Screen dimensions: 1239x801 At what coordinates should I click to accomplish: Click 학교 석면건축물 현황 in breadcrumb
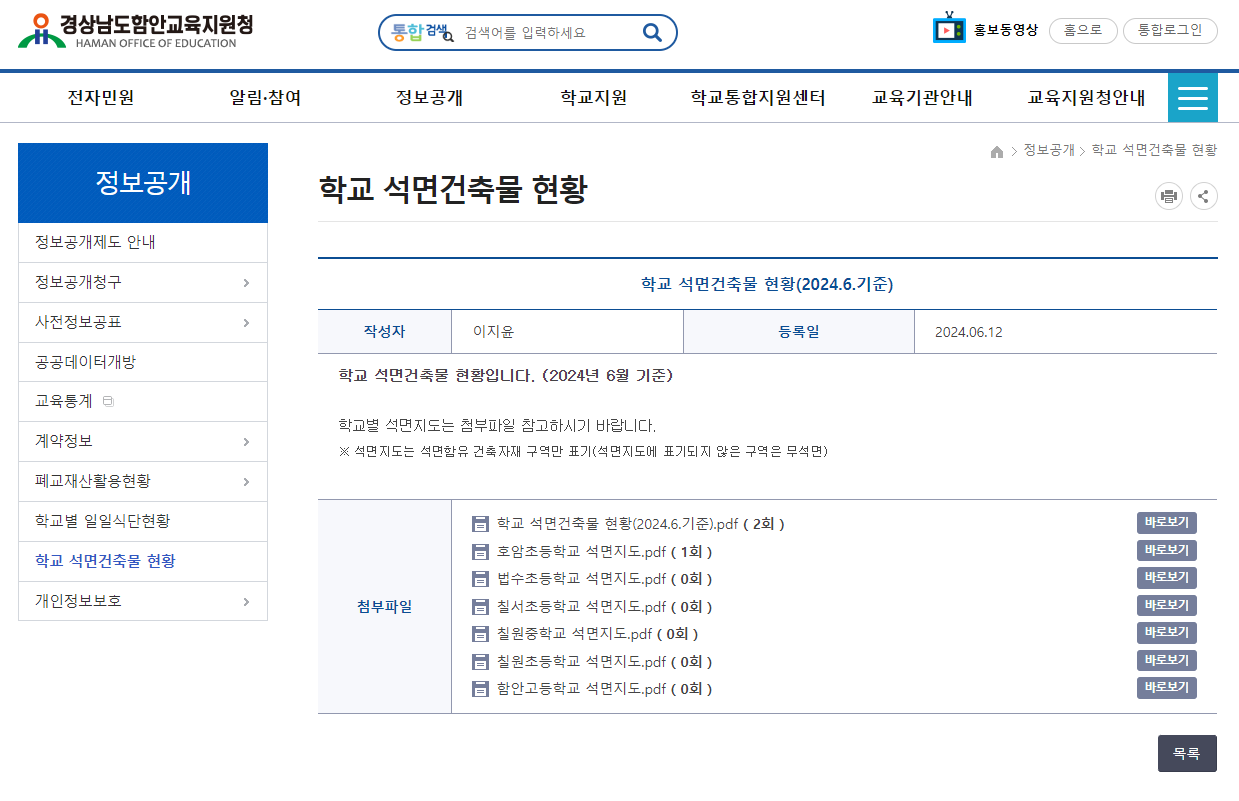(1154, 150)
